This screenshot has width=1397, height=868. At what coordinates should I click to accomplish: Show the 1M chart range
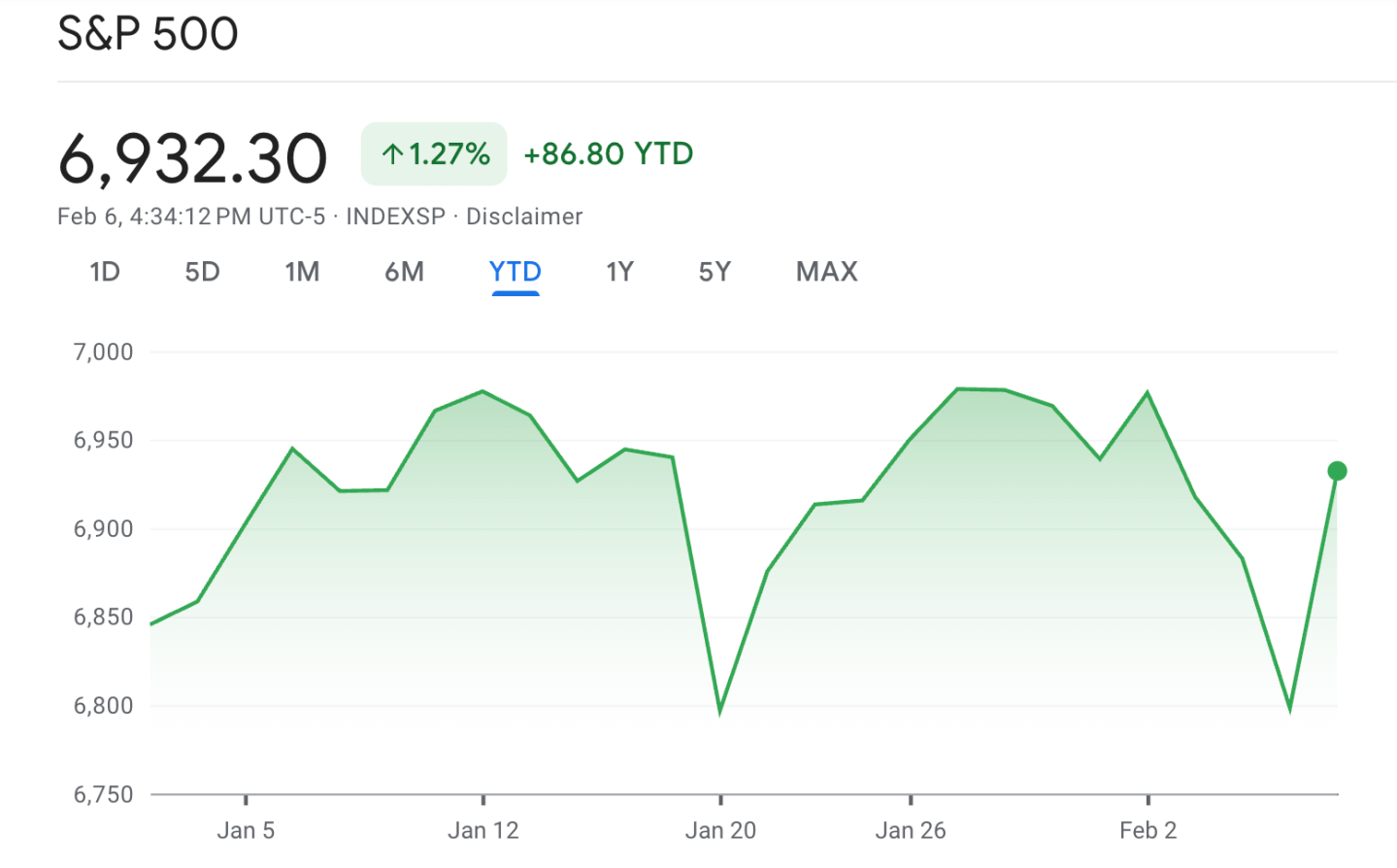(302, 272)
